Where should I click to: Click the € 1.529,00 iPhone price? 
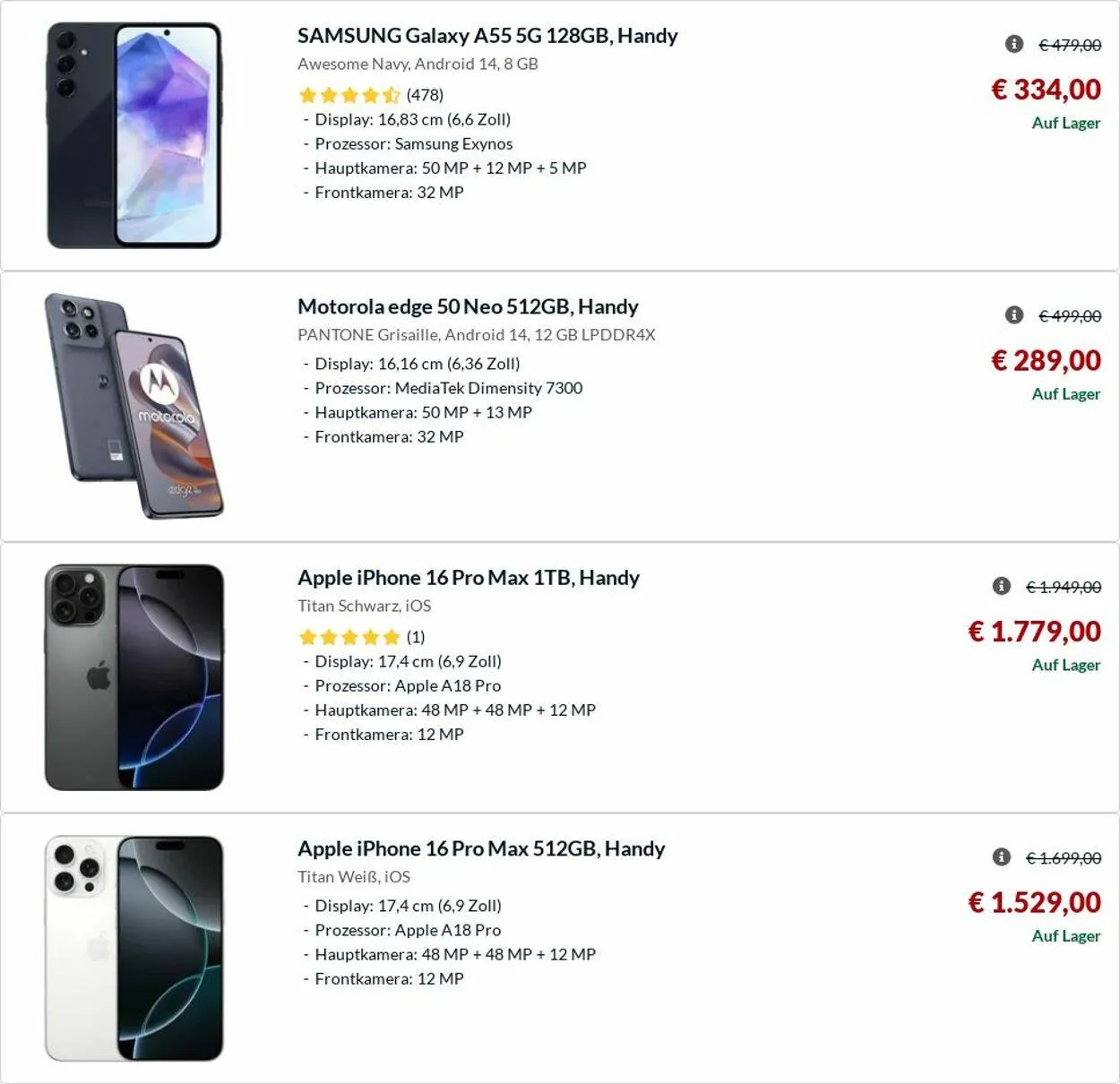[x=1034, y=903]
